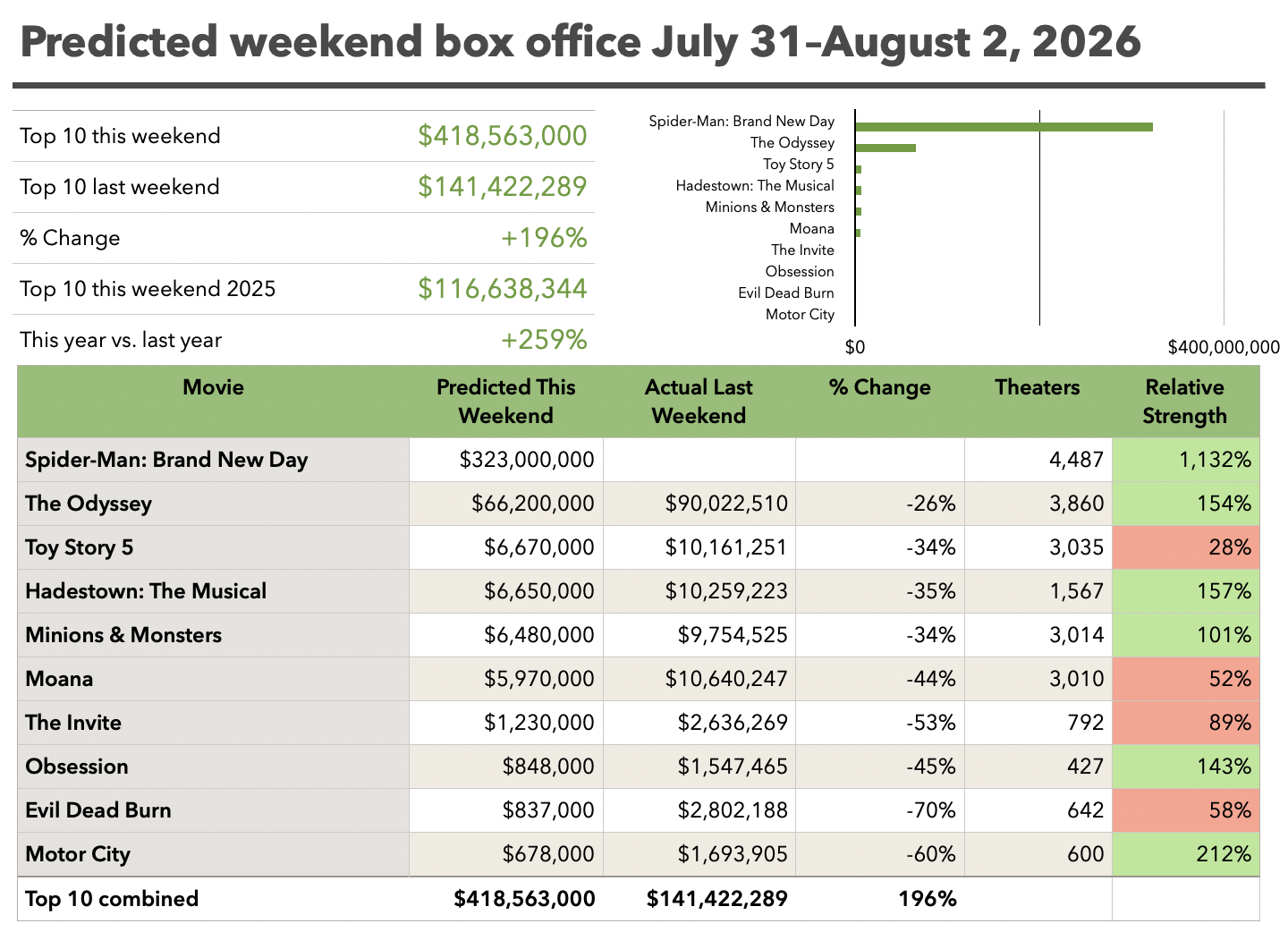Click 'Evil Dead Burn' label in the bar chart
Viewport: 1288px width, 932px height.
786,292
